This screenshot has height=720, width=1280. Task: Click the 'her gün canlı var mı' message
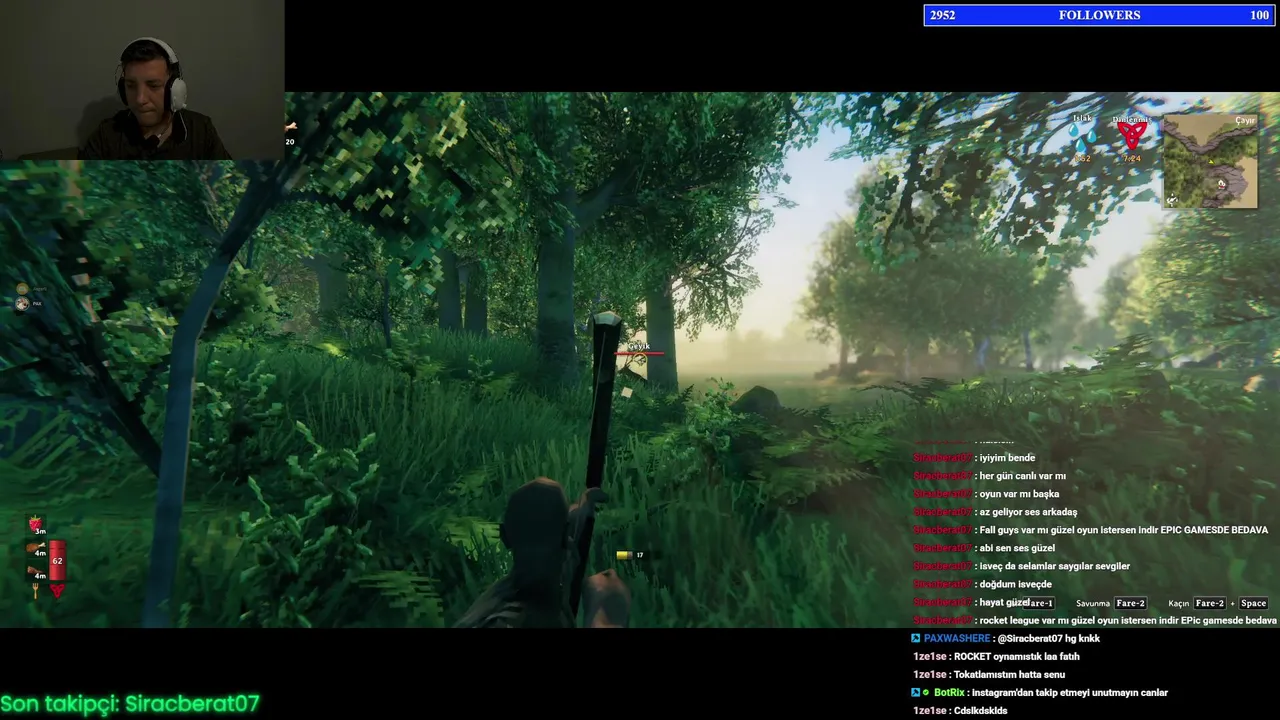point(1023,476)
